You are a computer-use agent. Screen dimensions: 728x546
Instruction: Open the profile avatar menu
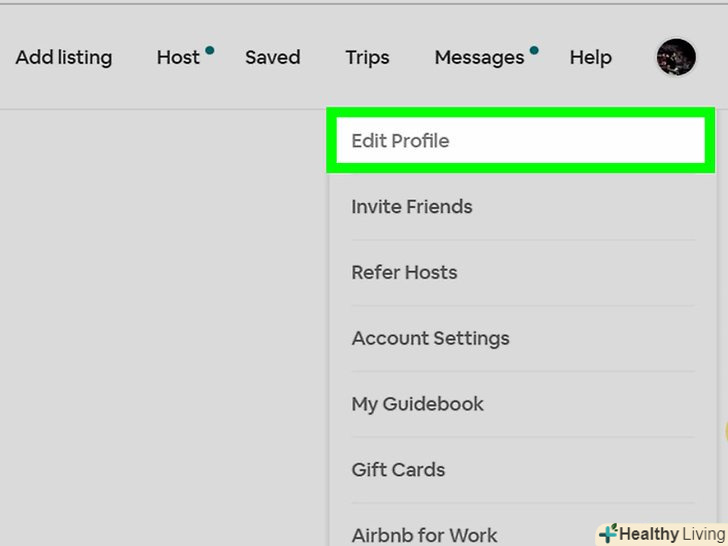click(676, 57)
